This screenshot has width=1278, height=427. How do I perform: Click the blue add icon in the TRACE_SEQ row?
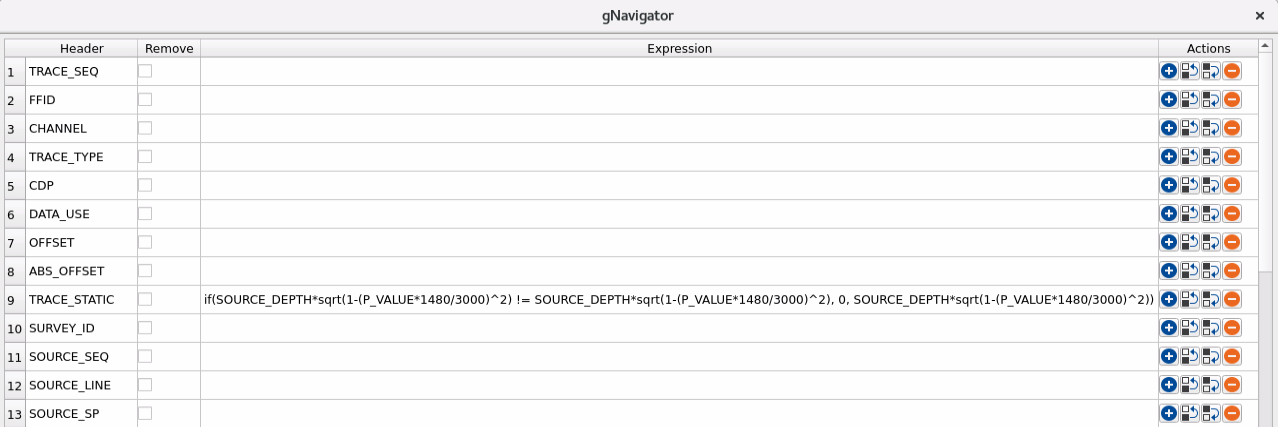[x=1168, y=71]
